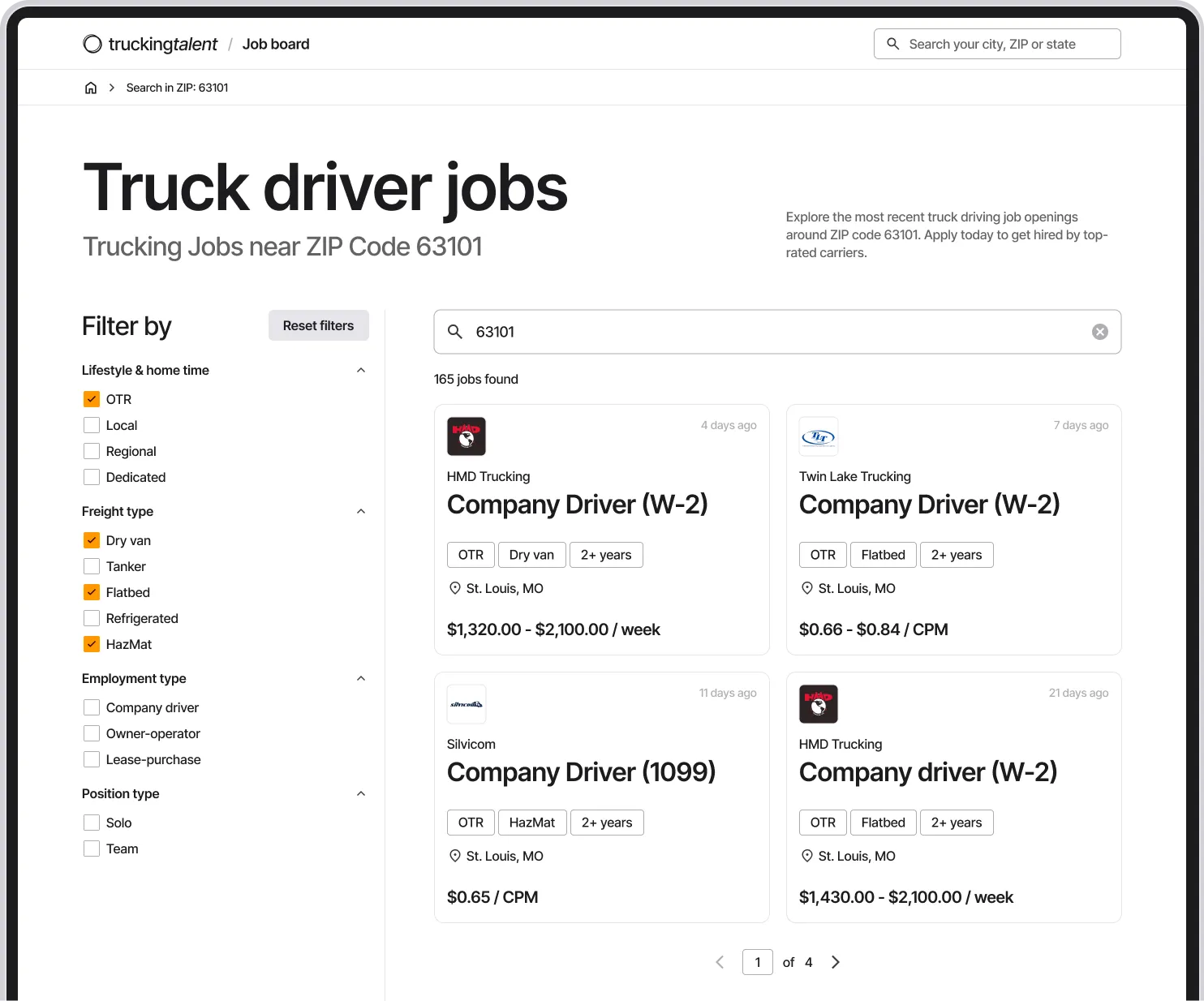The height and width of the screenshot is (1001, 1204).
Task: Click the truckingtalent logo
Action: pyautogui.click(x=148, y=44)
